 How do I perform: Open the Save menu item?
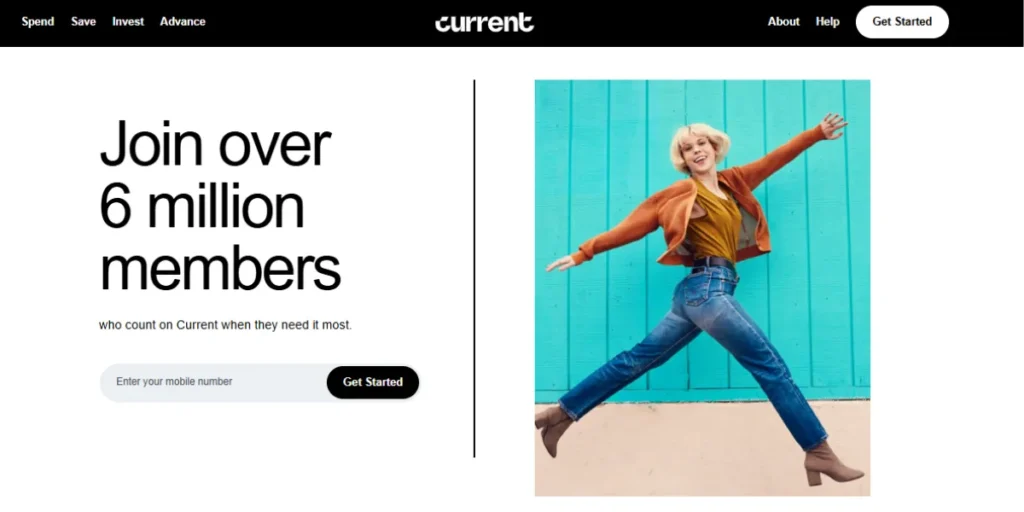click(84, 22)
